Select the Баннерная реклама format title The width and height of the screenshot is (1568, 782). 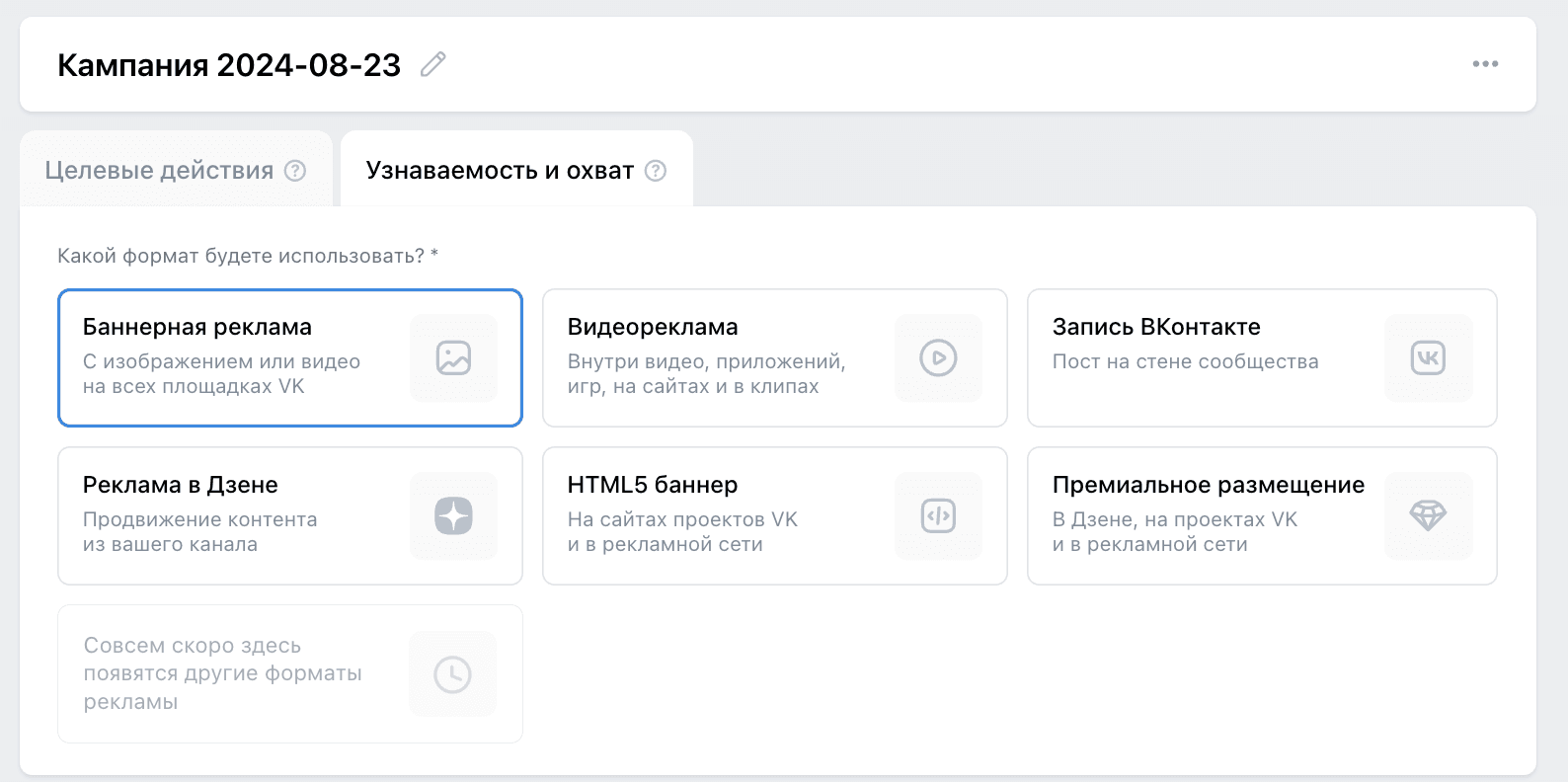tap(197, 327)
